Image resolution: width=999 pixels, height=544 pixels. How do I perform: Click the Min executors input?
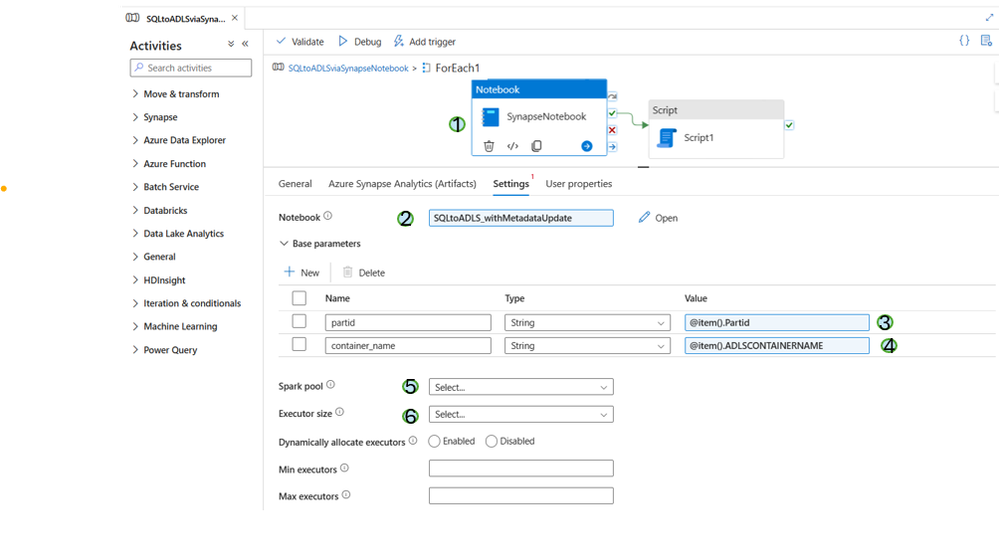click(x=521, y=468)
